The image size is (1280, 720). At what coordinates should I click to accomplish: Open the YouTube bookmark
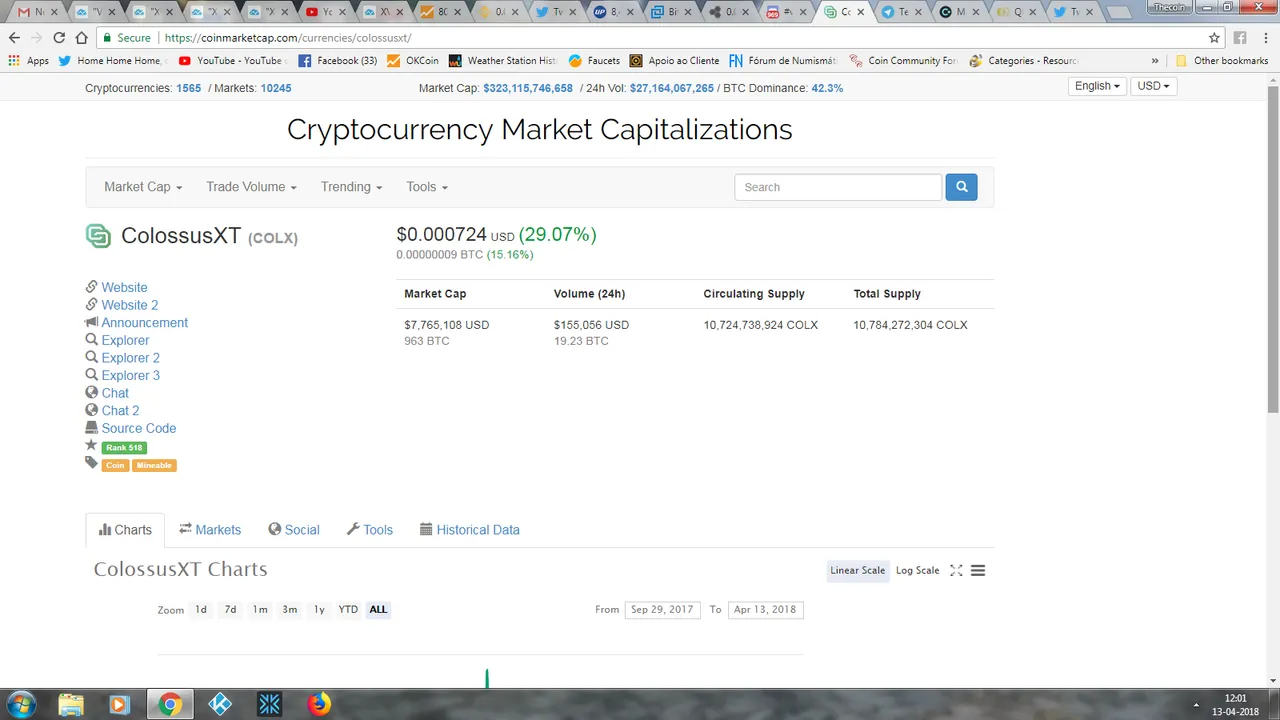pos(230,60)
